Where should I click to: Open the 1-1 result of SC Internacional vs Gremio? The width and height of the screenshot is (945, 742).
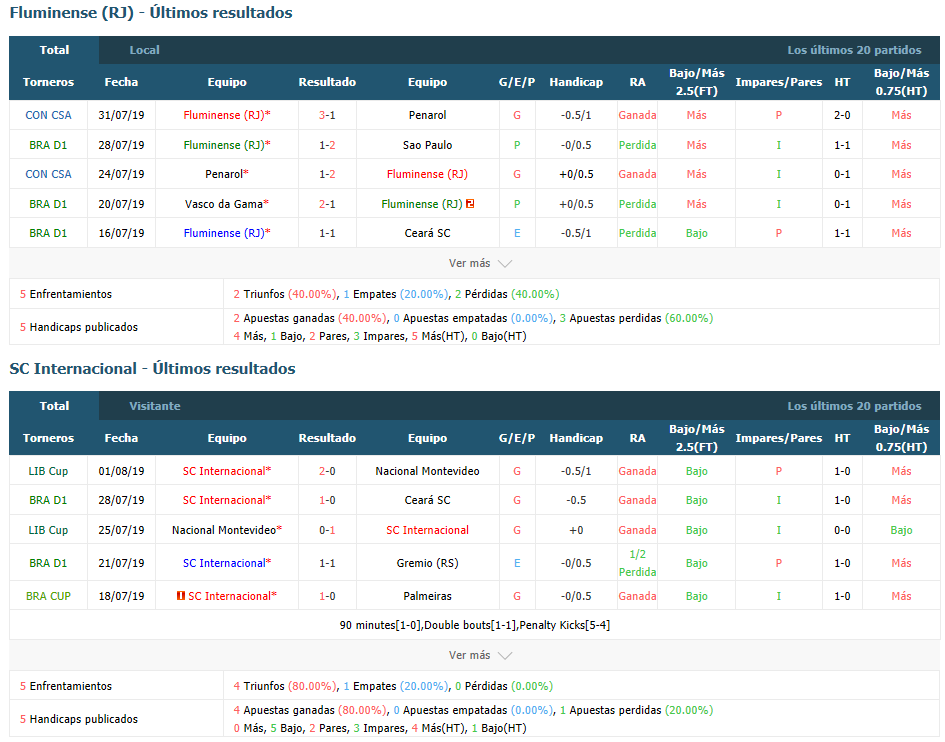327,563
